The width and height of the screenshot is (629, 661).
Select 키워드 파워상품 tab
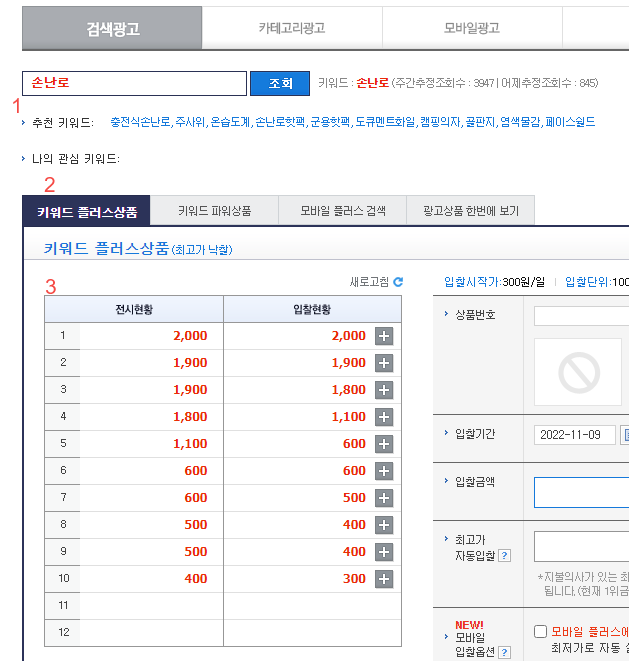coord(214,211)
